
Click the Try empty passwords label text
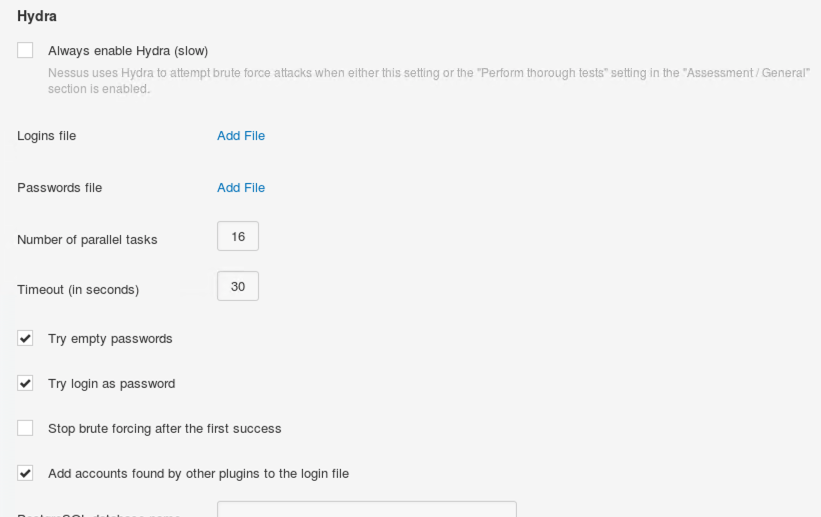click(110, 339)
